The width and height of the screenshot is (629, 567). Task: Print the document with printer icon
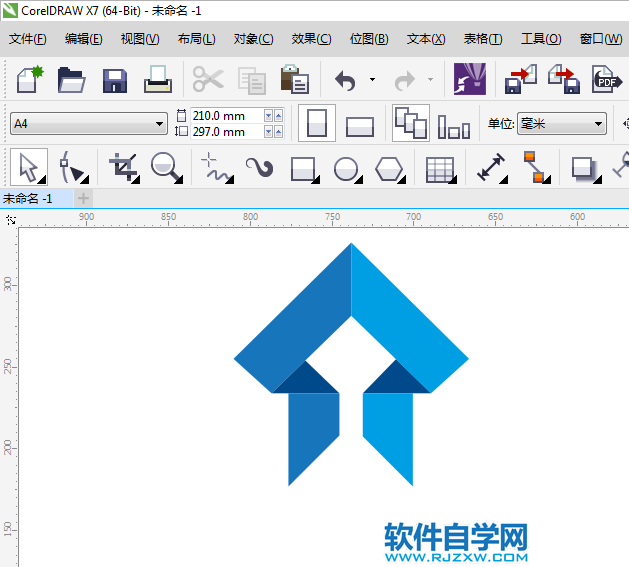[158, 79]
